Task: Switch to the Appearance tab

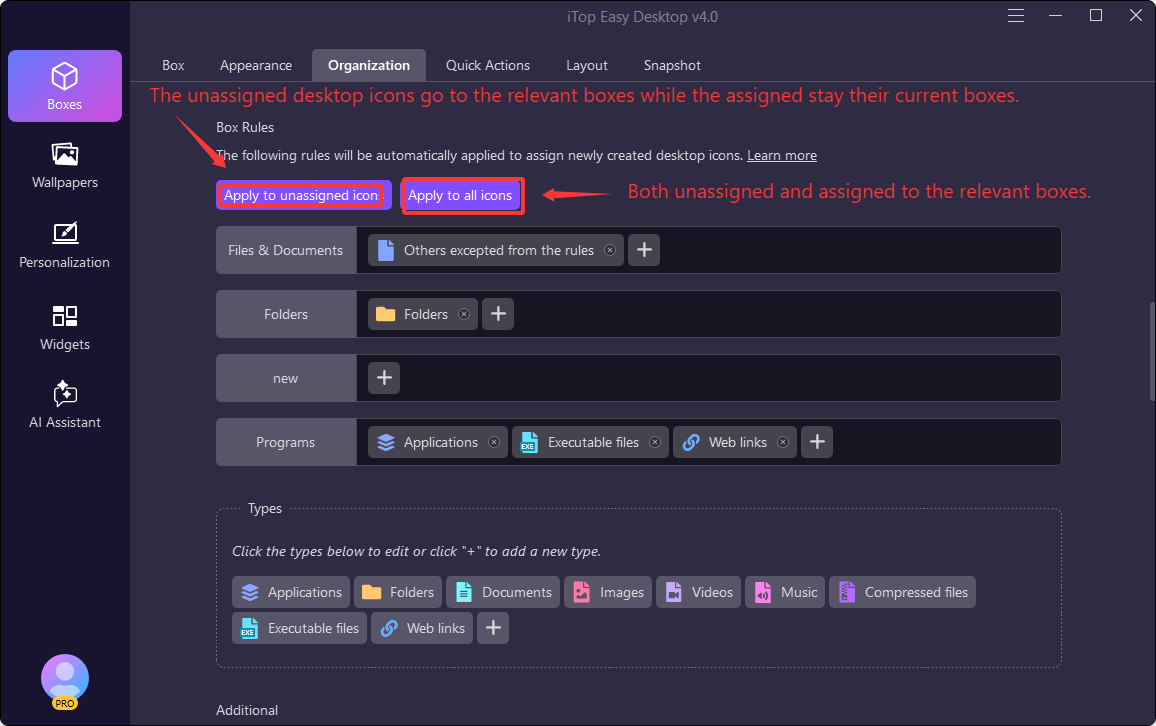Action: [x=256, y=66]
